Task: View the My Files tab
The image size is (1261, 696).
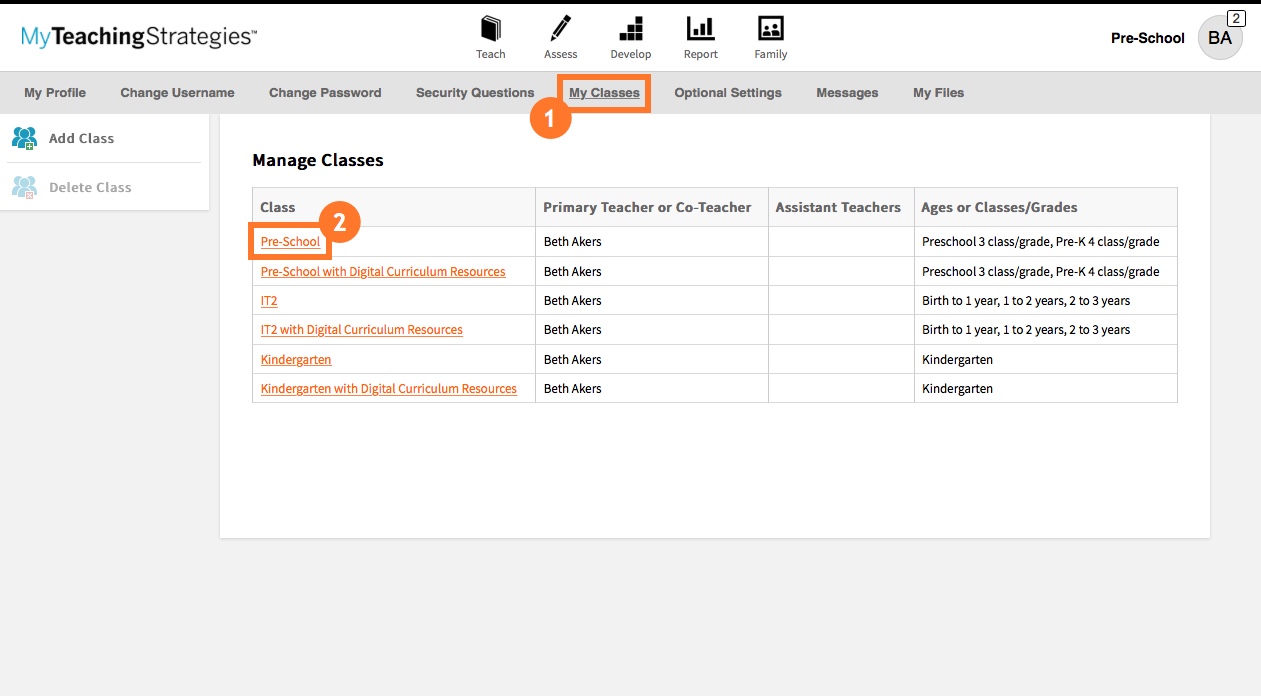Action: pyautogui.click(x=937, y=92)
